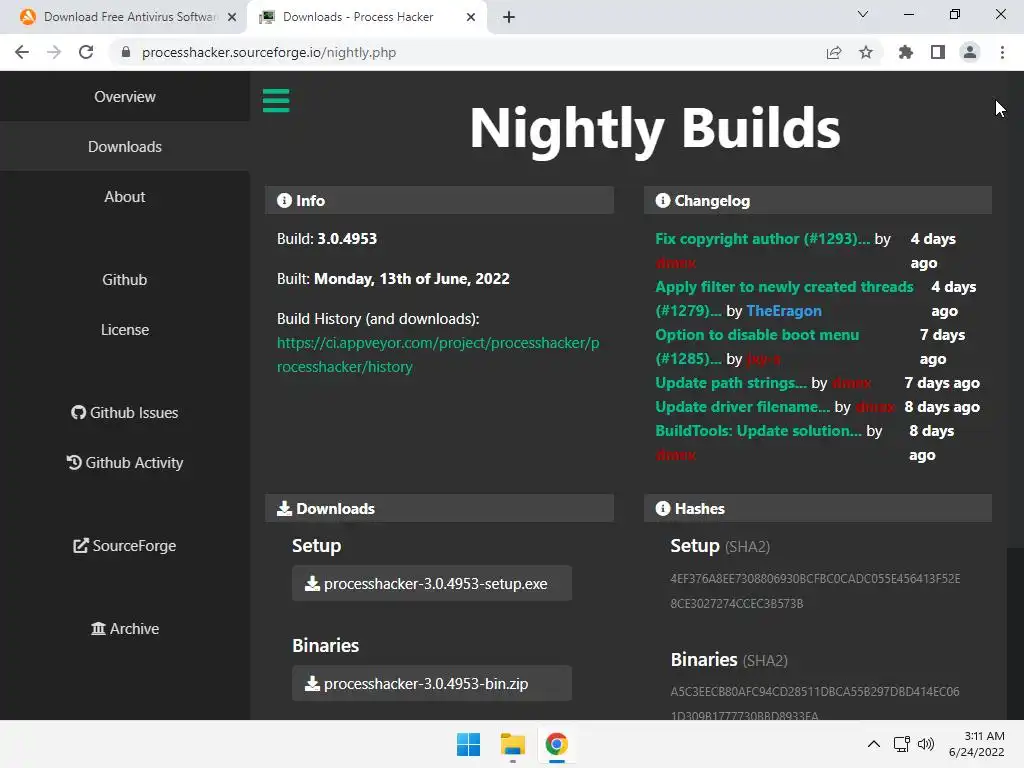1024x768 pixels.
Task: Open the License page
Action: 125,330
